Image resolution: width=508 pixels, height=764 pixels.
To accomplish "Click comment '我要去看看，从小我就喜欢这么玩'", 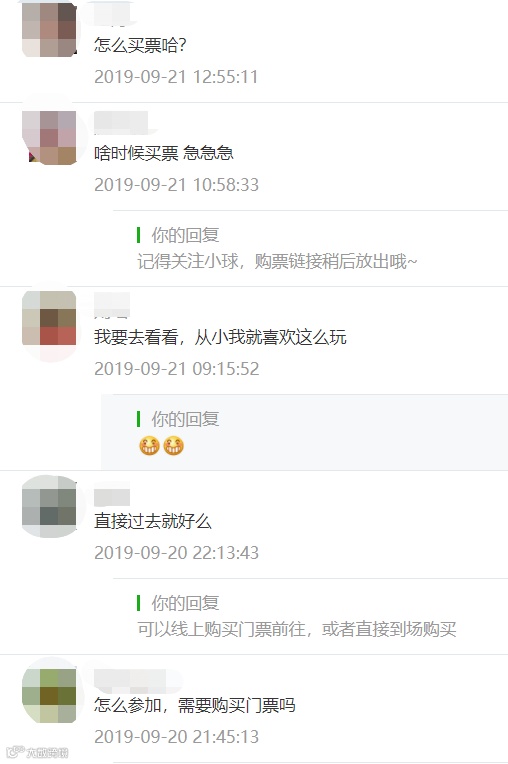I will click(x=220, y=337).
